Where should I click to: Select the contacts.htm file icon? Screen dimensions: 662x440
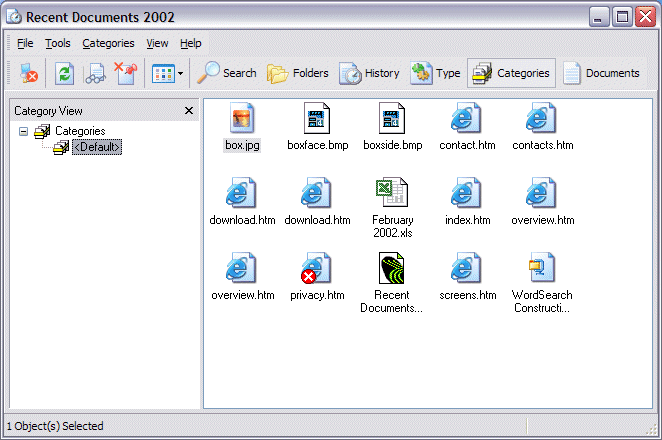point(541,118)
